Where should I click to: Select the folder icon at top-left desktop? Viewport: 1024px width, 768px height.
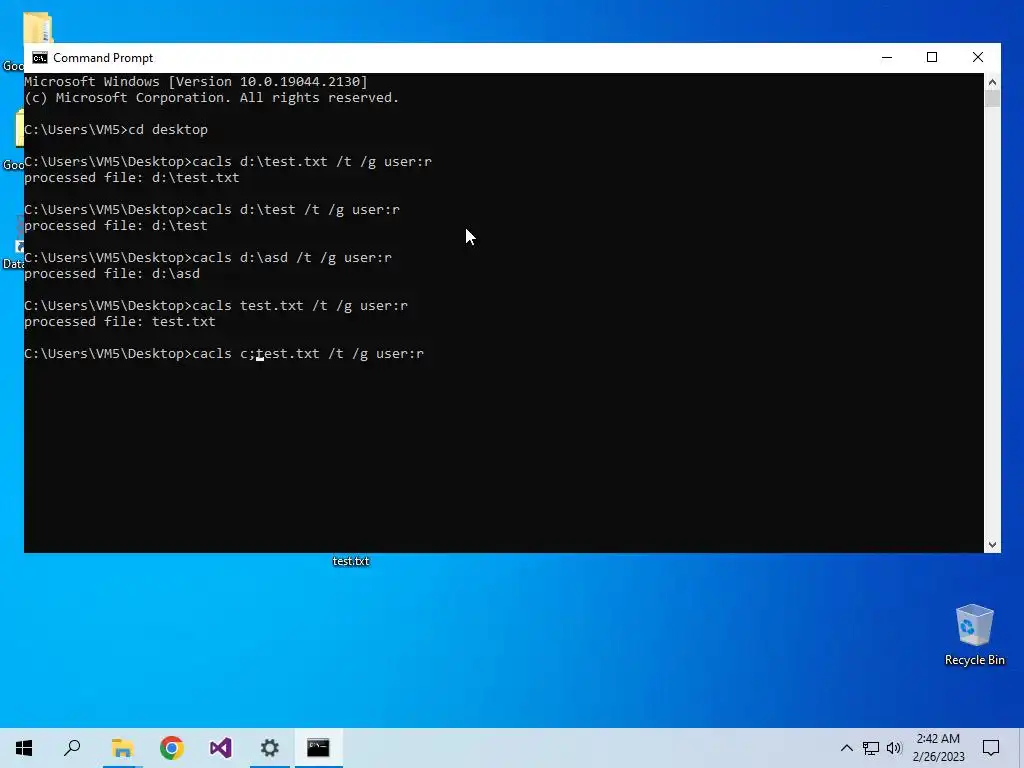[x=37, y=27]
